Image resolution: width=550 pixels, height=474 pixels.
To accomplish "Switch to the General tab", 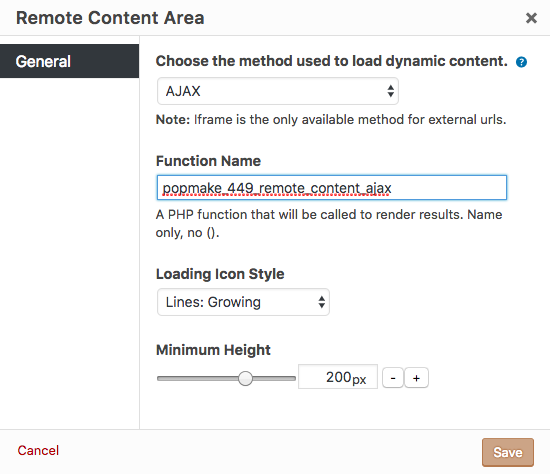I will (69, 61).
